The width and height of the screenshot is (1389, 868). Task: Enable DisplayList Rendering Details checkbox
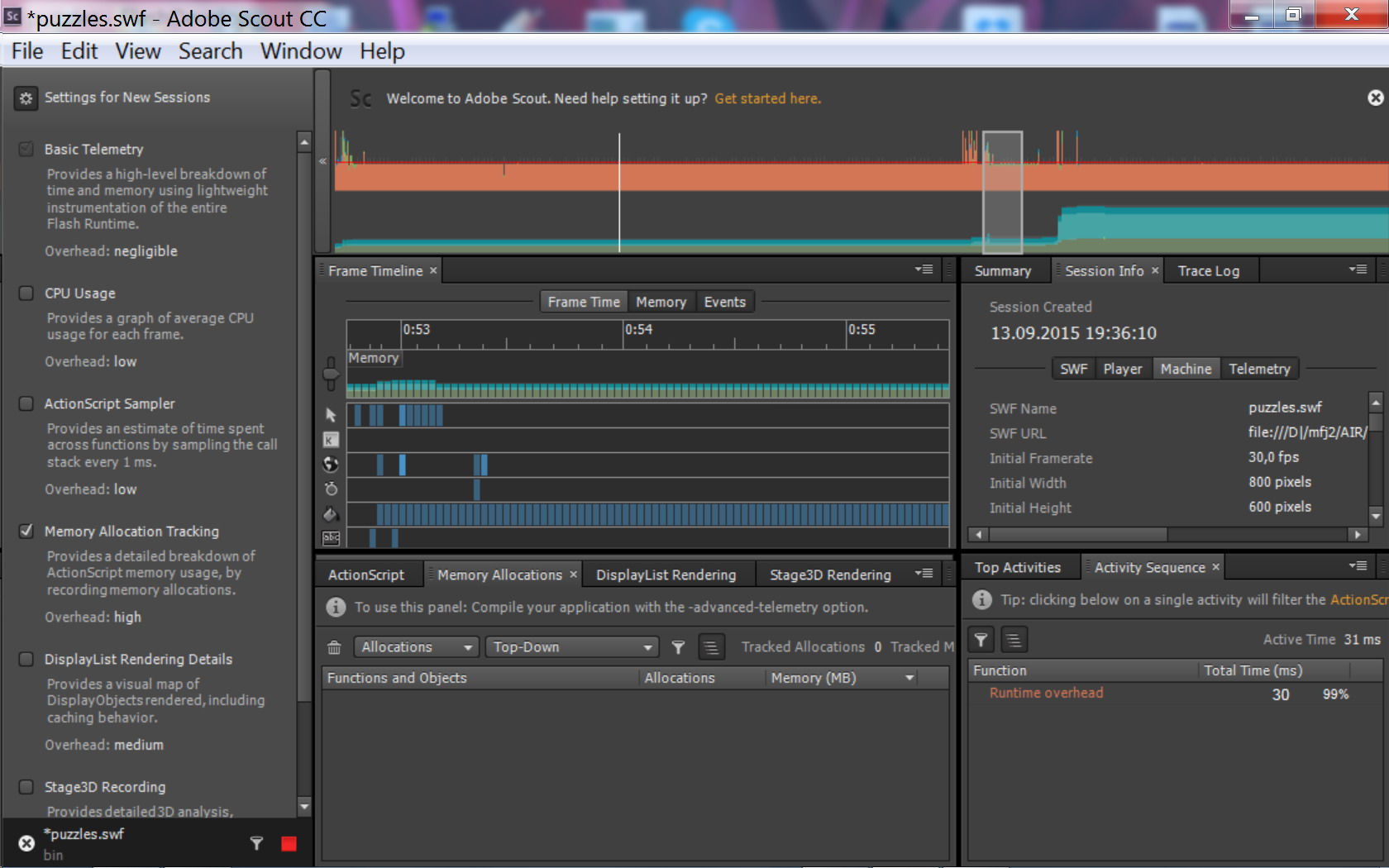point(26,660)
